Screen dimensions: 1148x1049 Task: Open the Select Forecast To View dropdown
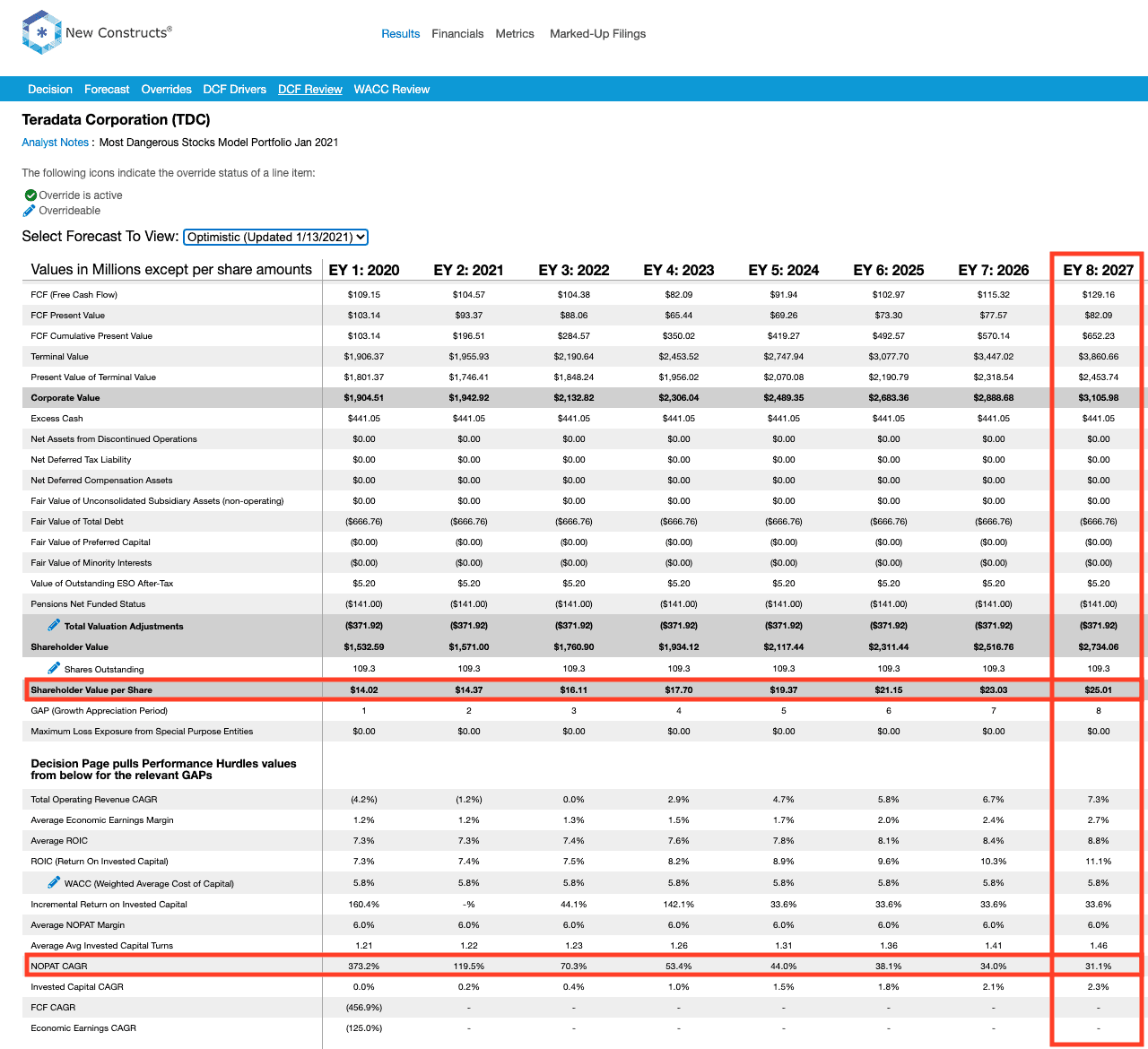276,237
